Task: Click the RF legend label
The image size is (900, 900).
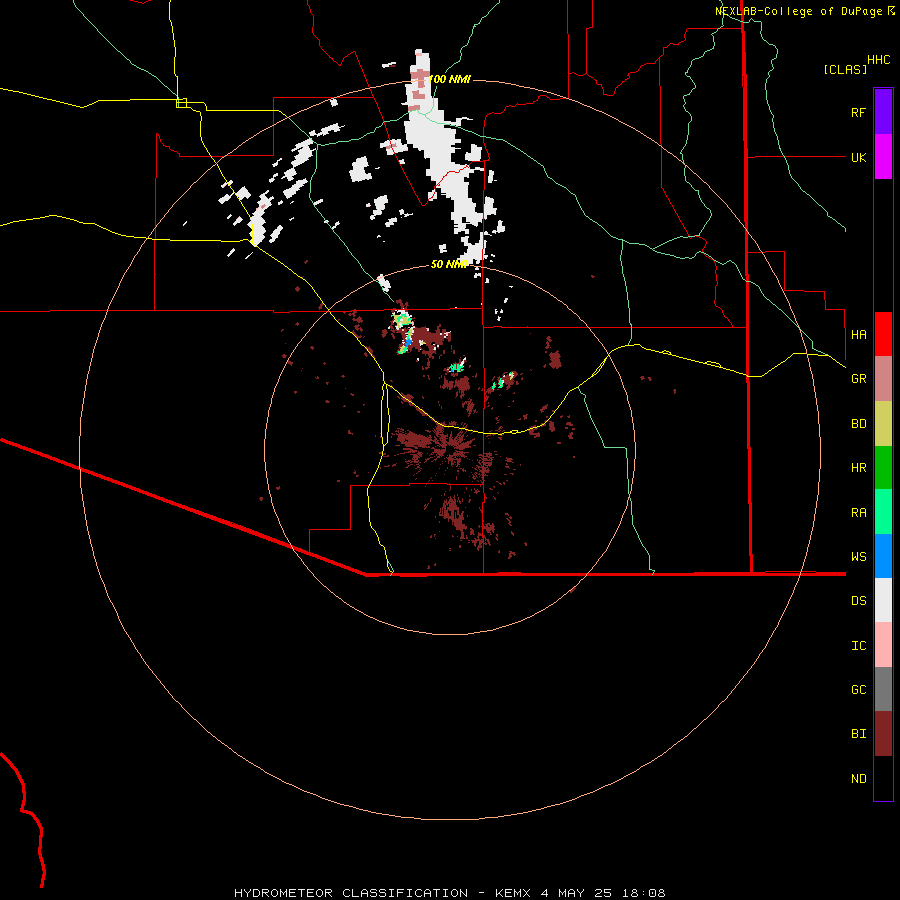Action: pyautogui.click(x=858, y=112)
